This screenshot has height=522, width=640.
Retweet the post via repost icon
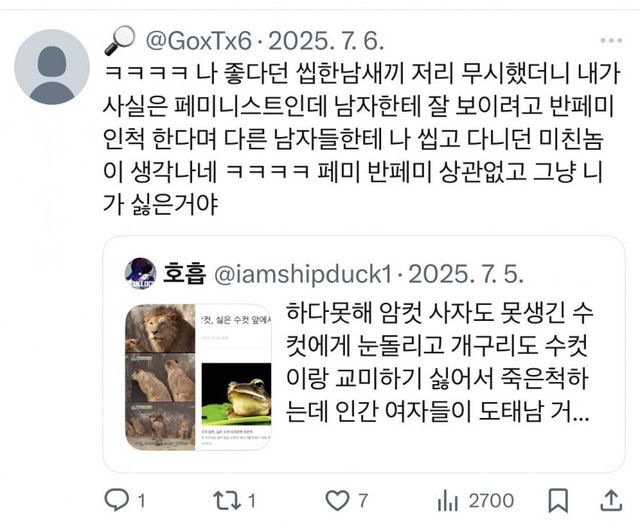[227, 500]
